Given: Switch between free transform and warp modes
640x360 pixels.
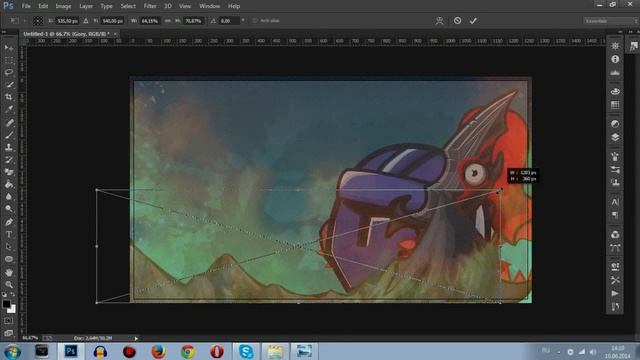Looking at the screenshot, I should tap(439, 21).
